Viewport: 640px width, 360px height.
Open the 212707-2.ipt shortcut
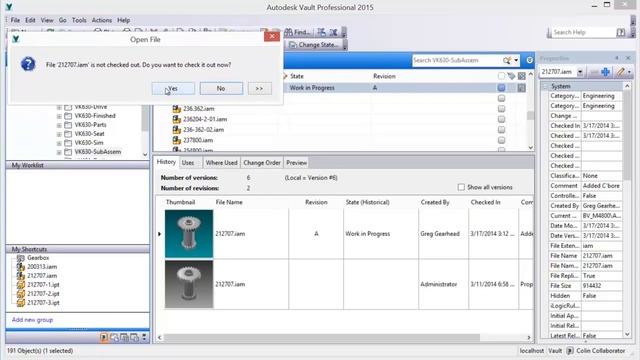tap(43, 294)
